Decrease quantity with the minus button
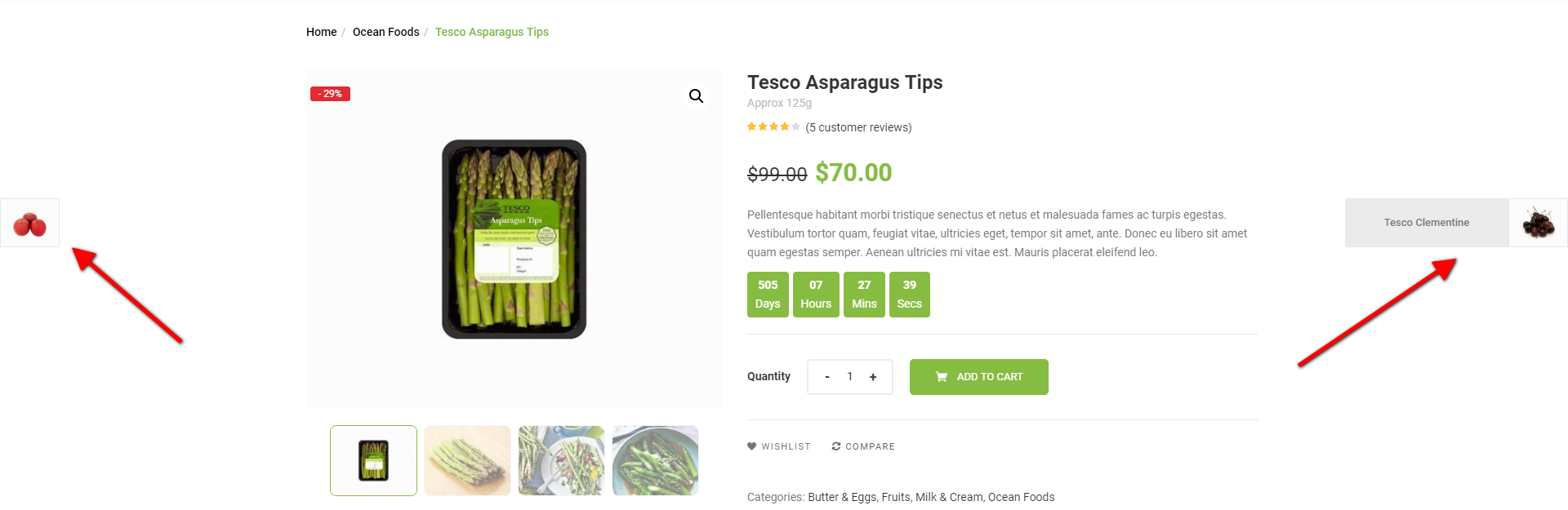 (x=827, y=377)
